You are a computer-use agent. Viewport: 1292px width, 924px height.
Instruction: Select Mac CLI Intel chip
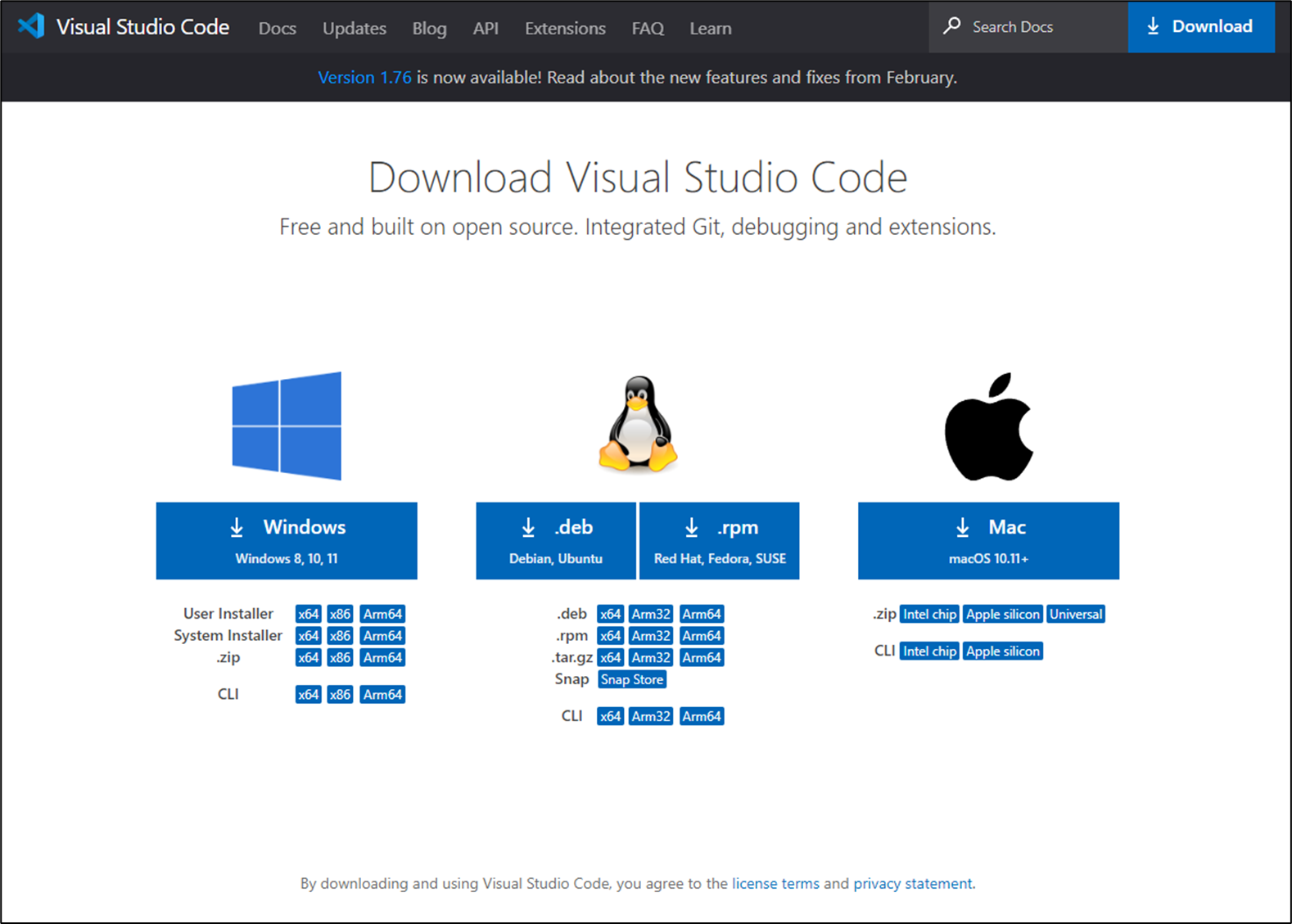pos(929,651)
